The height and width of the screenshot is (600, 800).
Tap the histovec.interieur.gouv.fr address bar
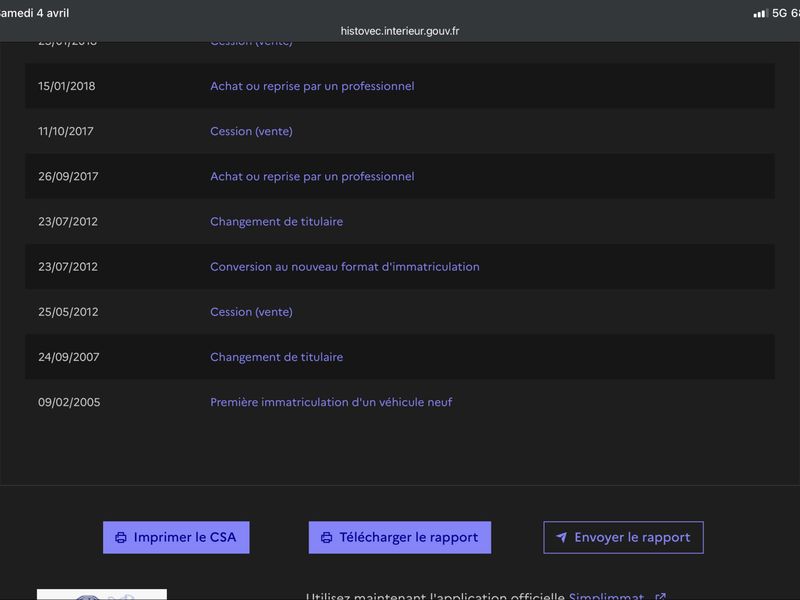[400, 31]
